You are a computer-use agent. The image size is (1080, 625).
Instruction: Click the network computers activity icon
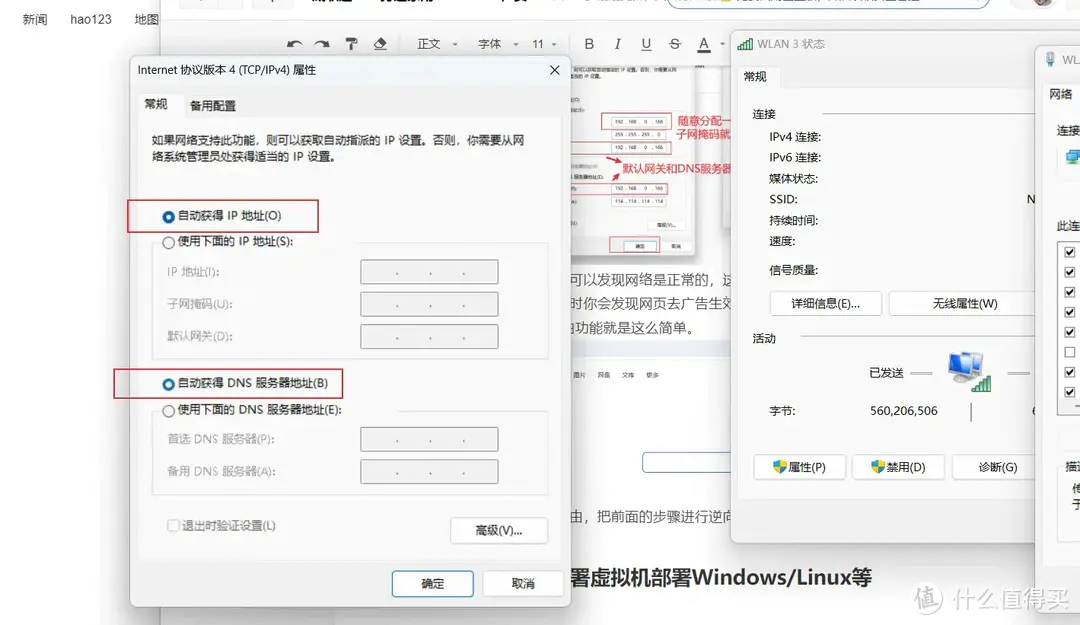(x=969, y=371)
